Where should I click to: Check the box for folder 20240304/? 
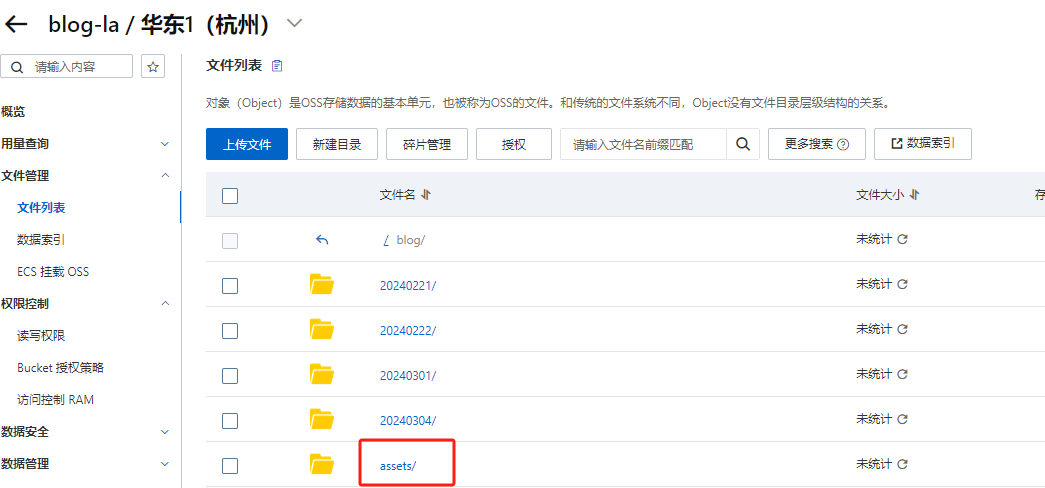click(230, 421)
